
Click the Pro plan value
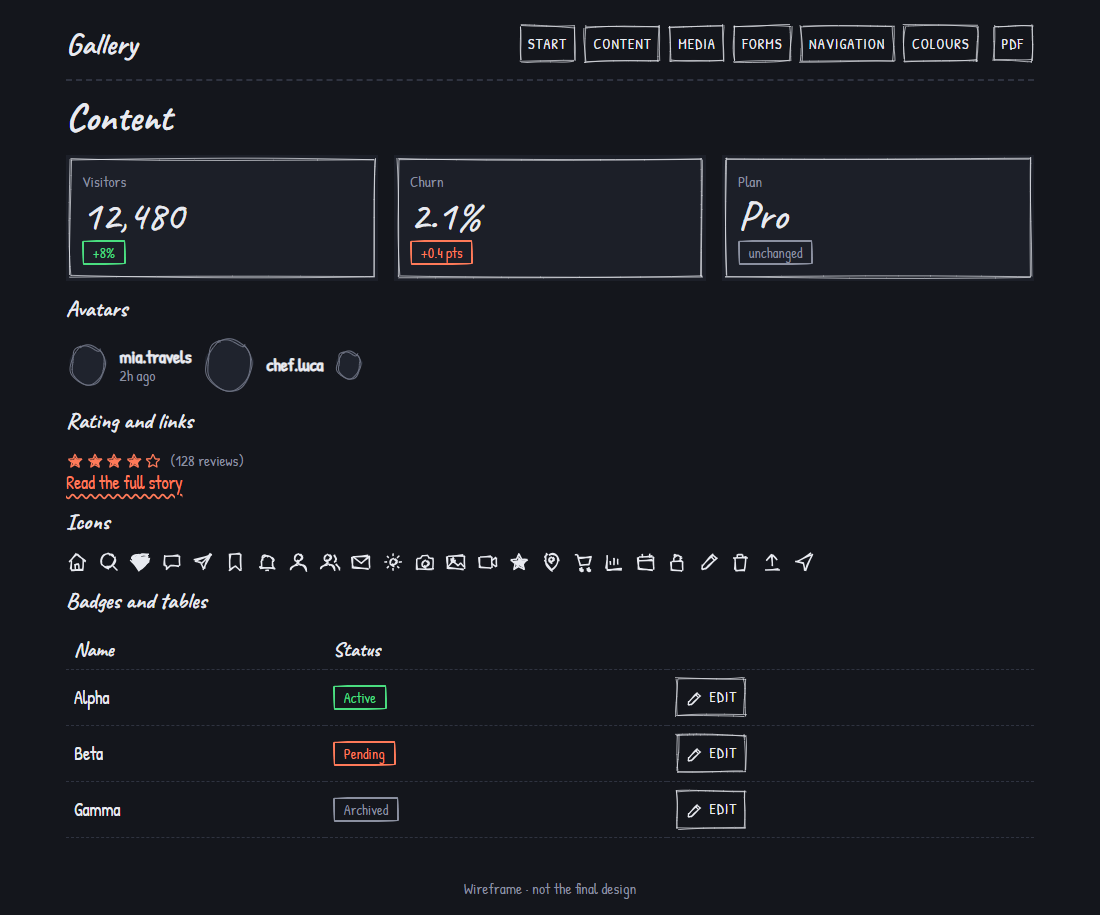click(765, 216)
